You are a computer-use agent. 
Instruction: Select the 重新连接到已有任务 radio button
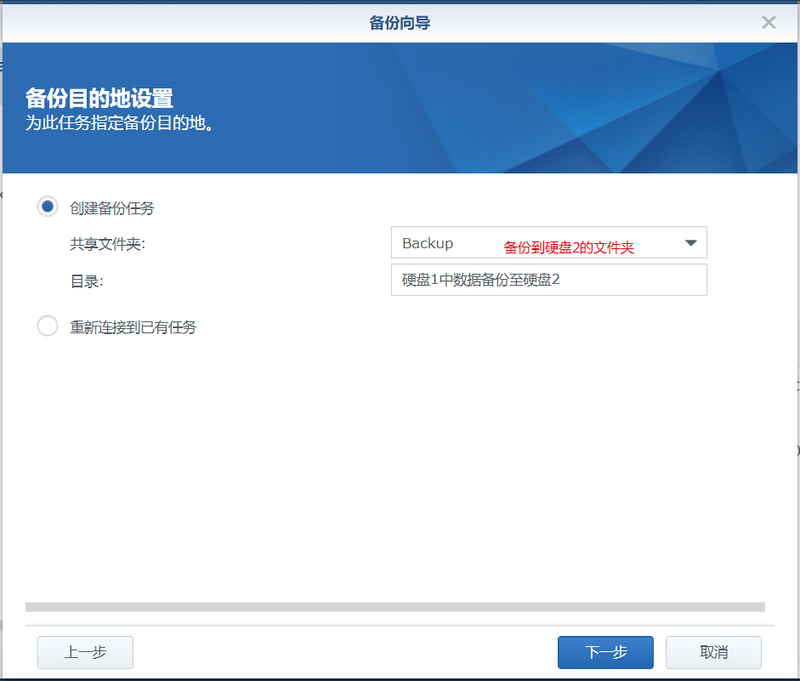pyautogui.click(x=47, y=326)
